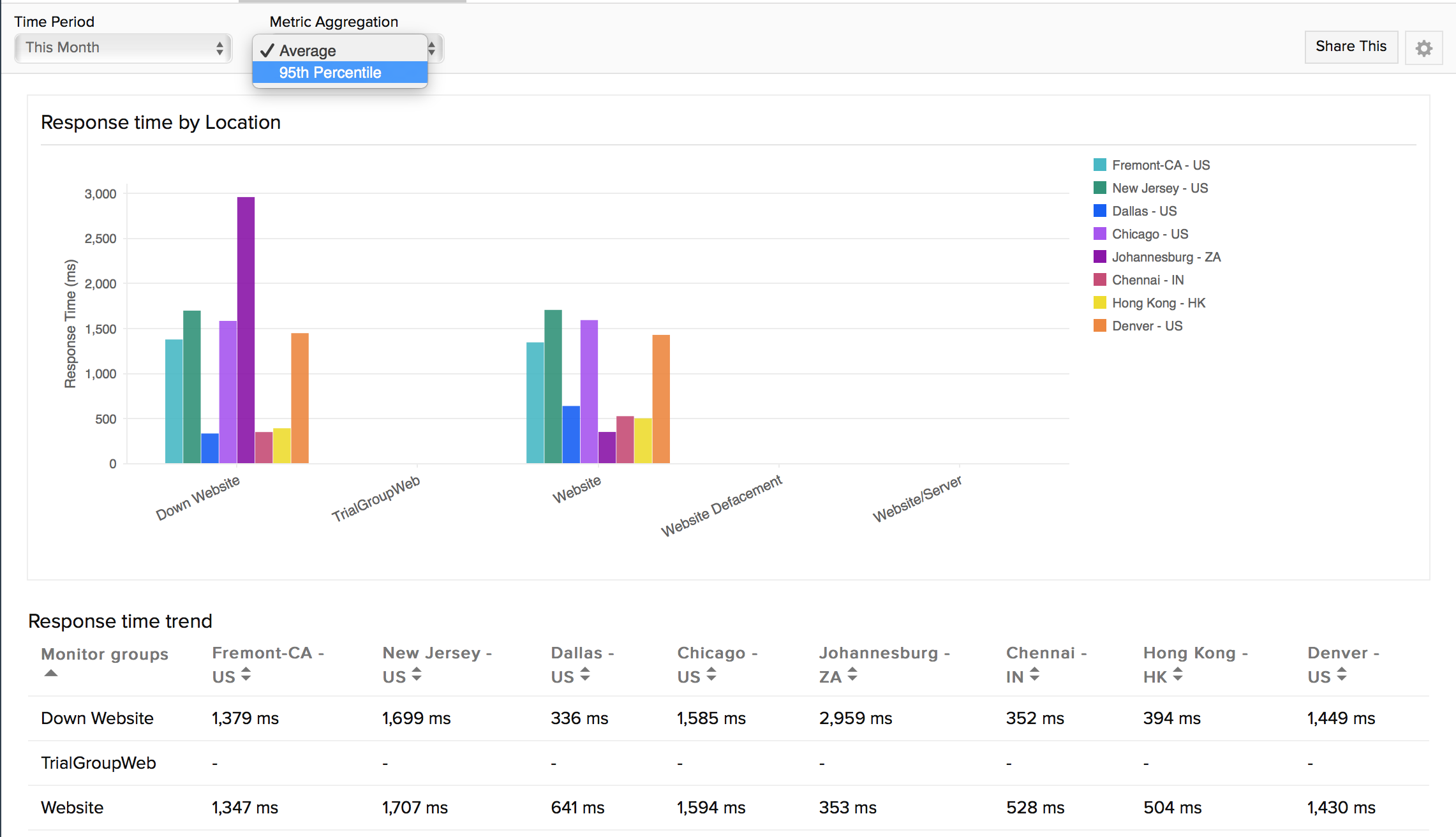Toggle Denver - US legend series
This screenshot has height=837, width=1456.
[x=1147, y=326]
